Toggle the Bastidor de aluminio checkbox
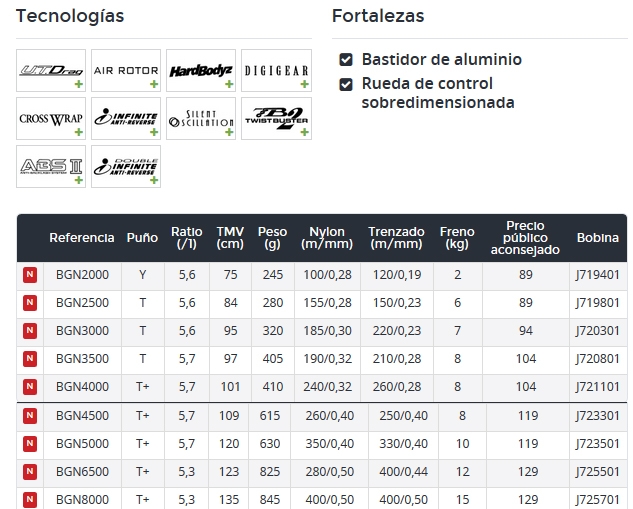The width and height of the screenshot is (633, 509). pos(346,60)
